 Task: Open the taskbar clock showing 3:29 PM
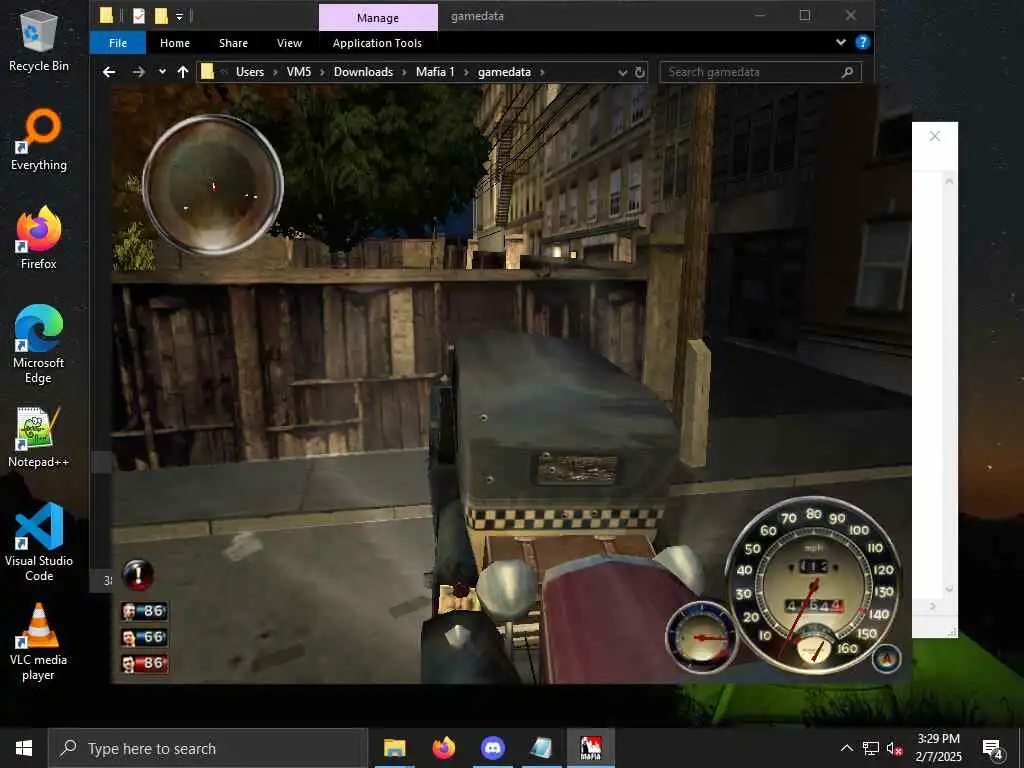pyautogui.click(x=938, y=748)
